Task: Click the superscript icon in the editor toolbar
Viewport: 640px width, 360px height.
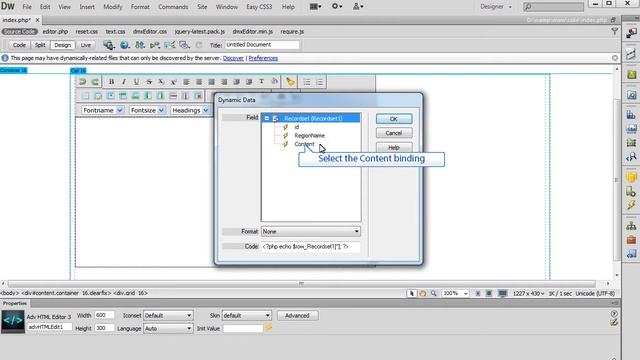Action: point(173,82)
